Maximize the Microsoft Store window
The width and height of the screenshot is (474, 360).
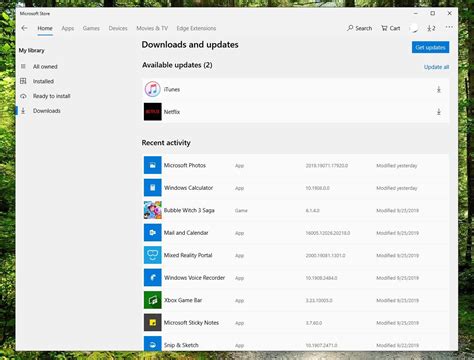pos(432,13)
